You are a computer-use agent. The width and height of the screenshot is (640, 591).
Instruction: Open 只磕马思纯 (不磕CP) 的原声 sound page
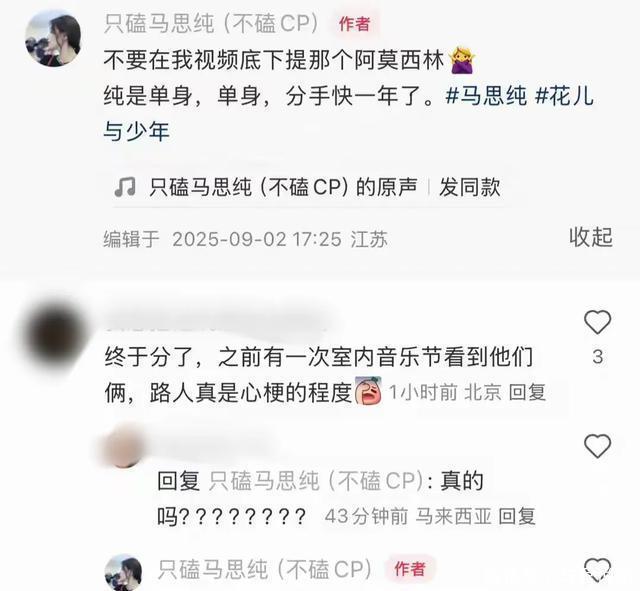pyautogui.click(x=283, y=187)
